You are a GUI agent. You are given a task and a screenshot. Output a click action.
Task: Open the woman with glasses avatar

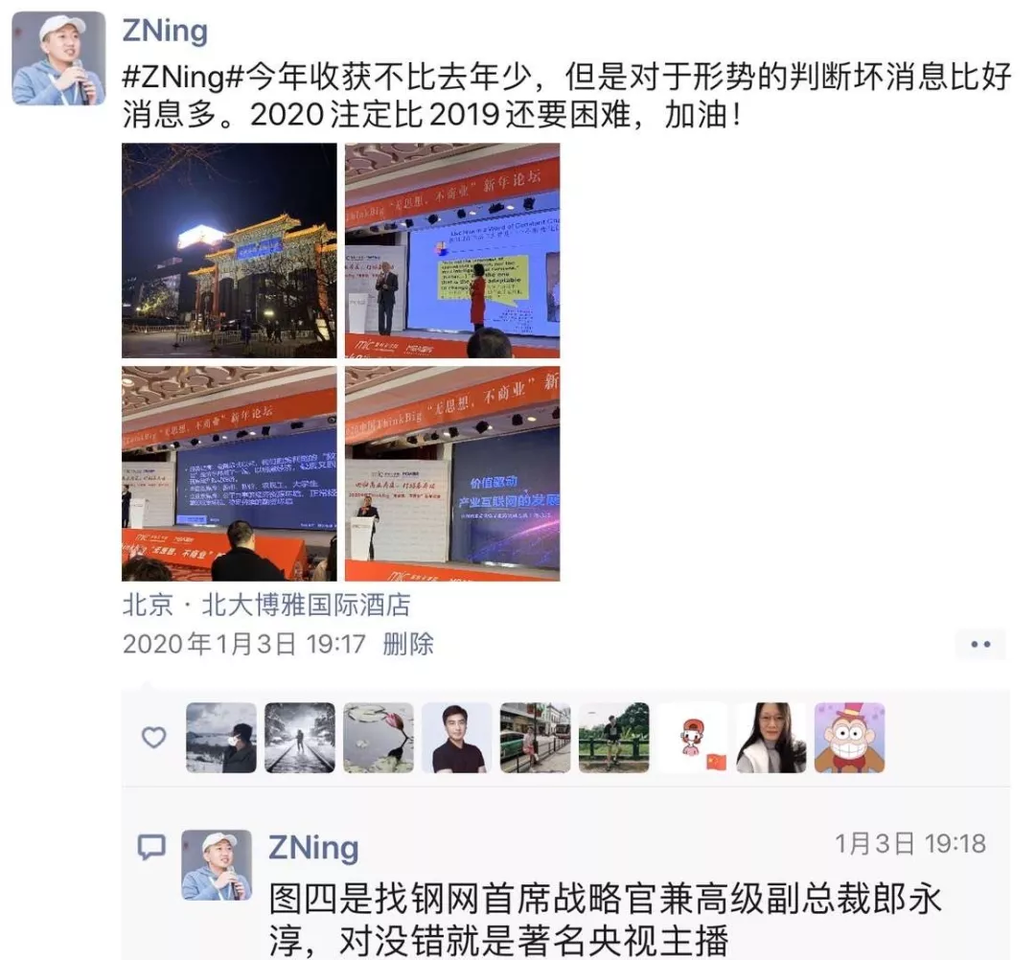[x=771, y=737]
